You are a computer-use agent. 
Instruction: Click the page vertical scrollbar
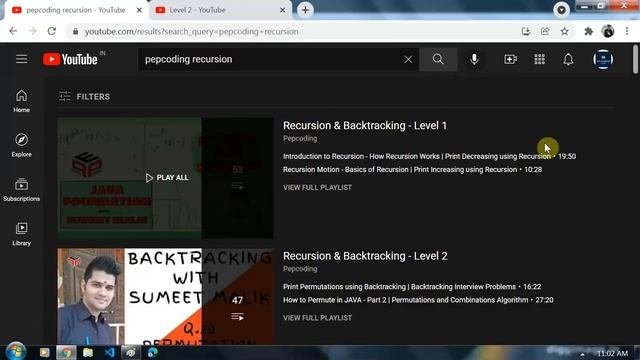tap(635, 60)
